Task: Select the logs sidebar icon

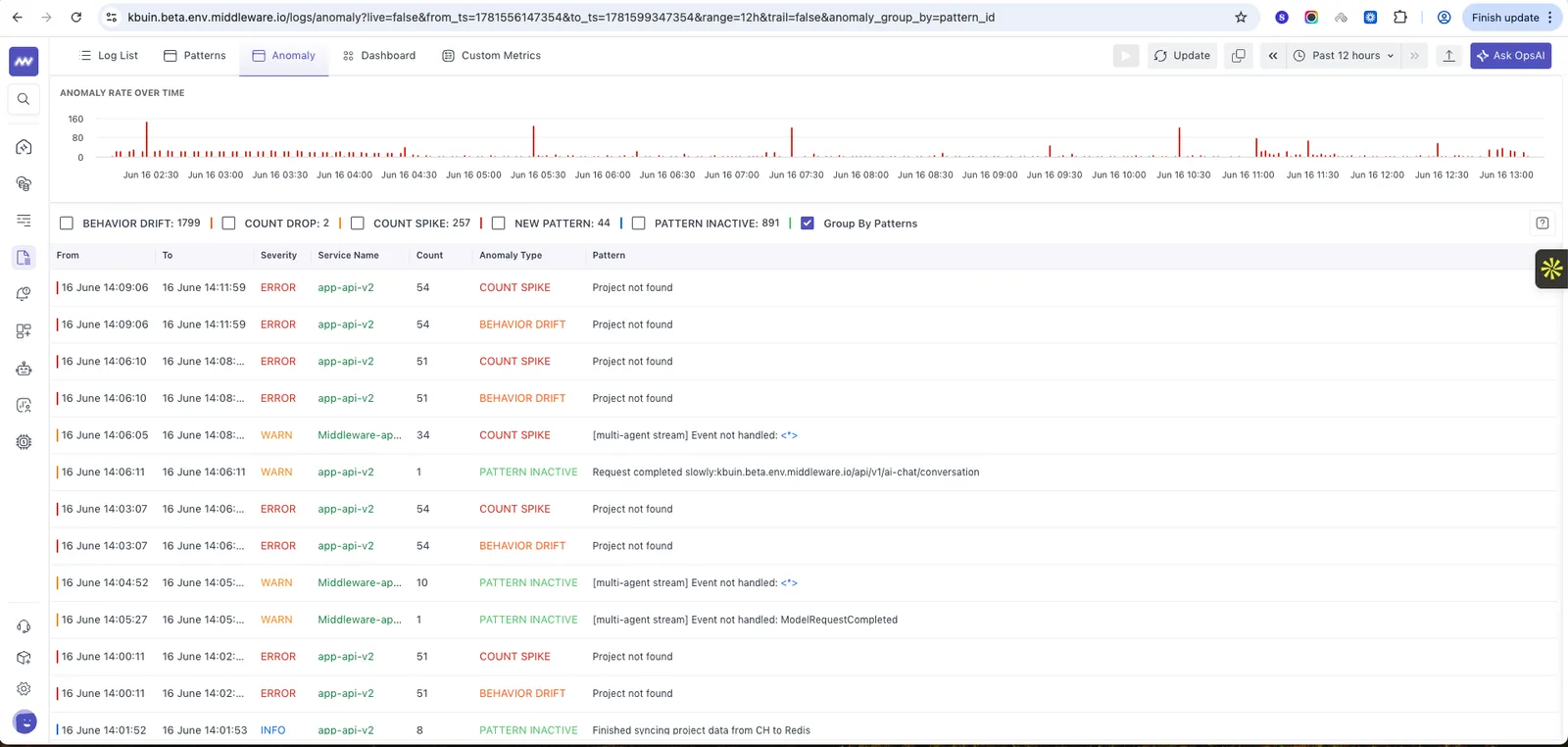Action: [x=24, y=257]
